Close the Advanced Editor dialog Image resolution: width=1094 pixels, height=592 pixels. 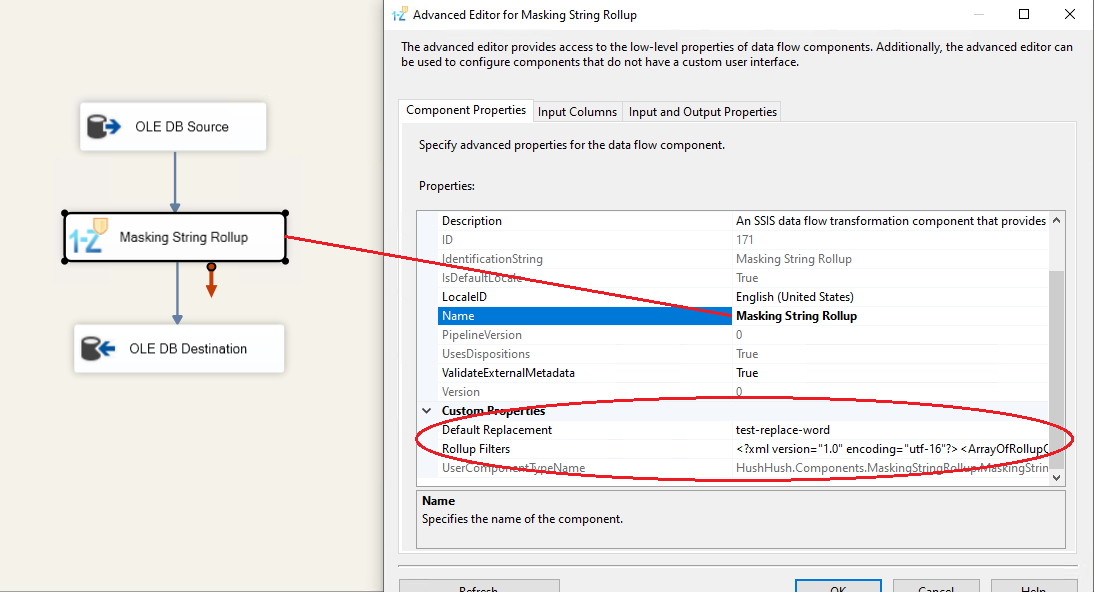pyautogui.click(x=1068, y=15)
